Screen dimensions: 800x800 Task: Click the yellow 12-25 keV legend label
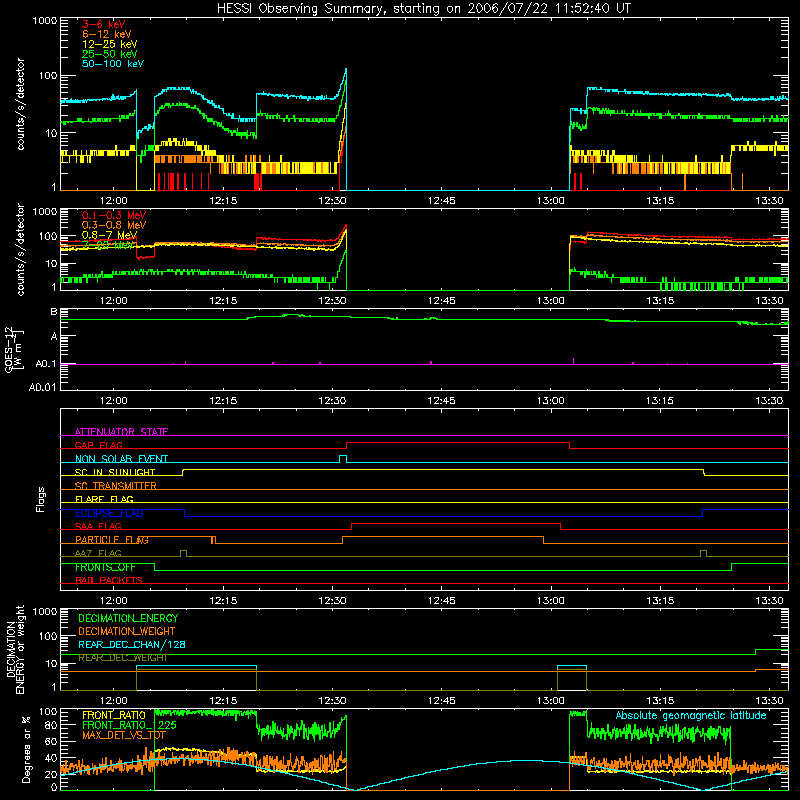pos(109,44)
